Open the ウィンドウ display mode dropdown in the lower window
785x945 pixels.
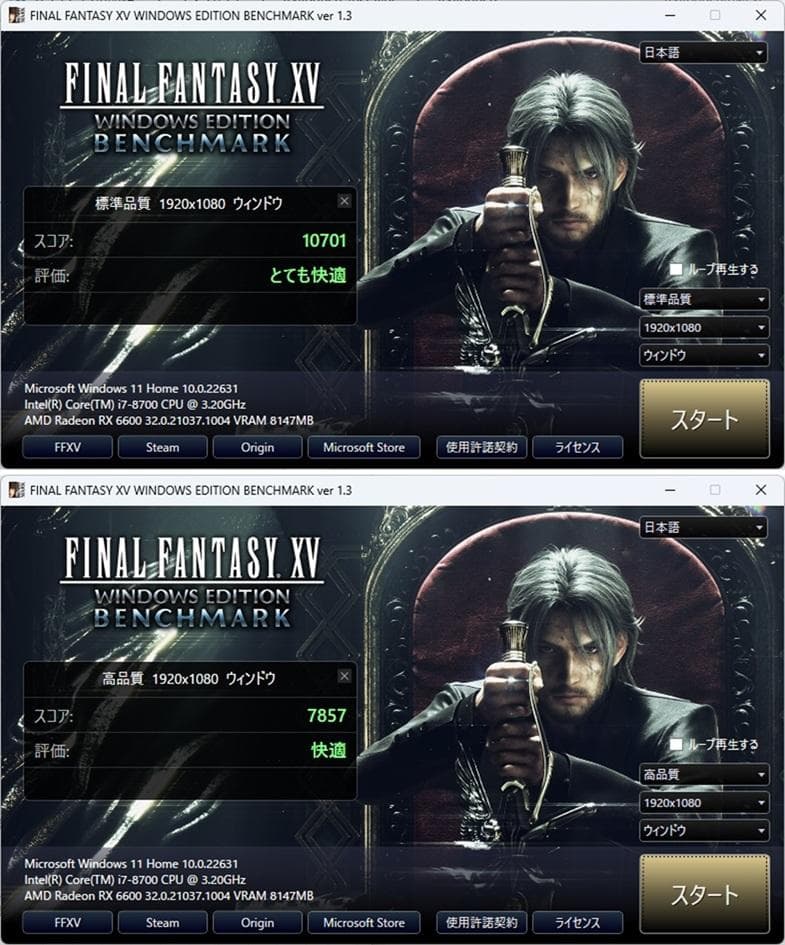[704, 830]
